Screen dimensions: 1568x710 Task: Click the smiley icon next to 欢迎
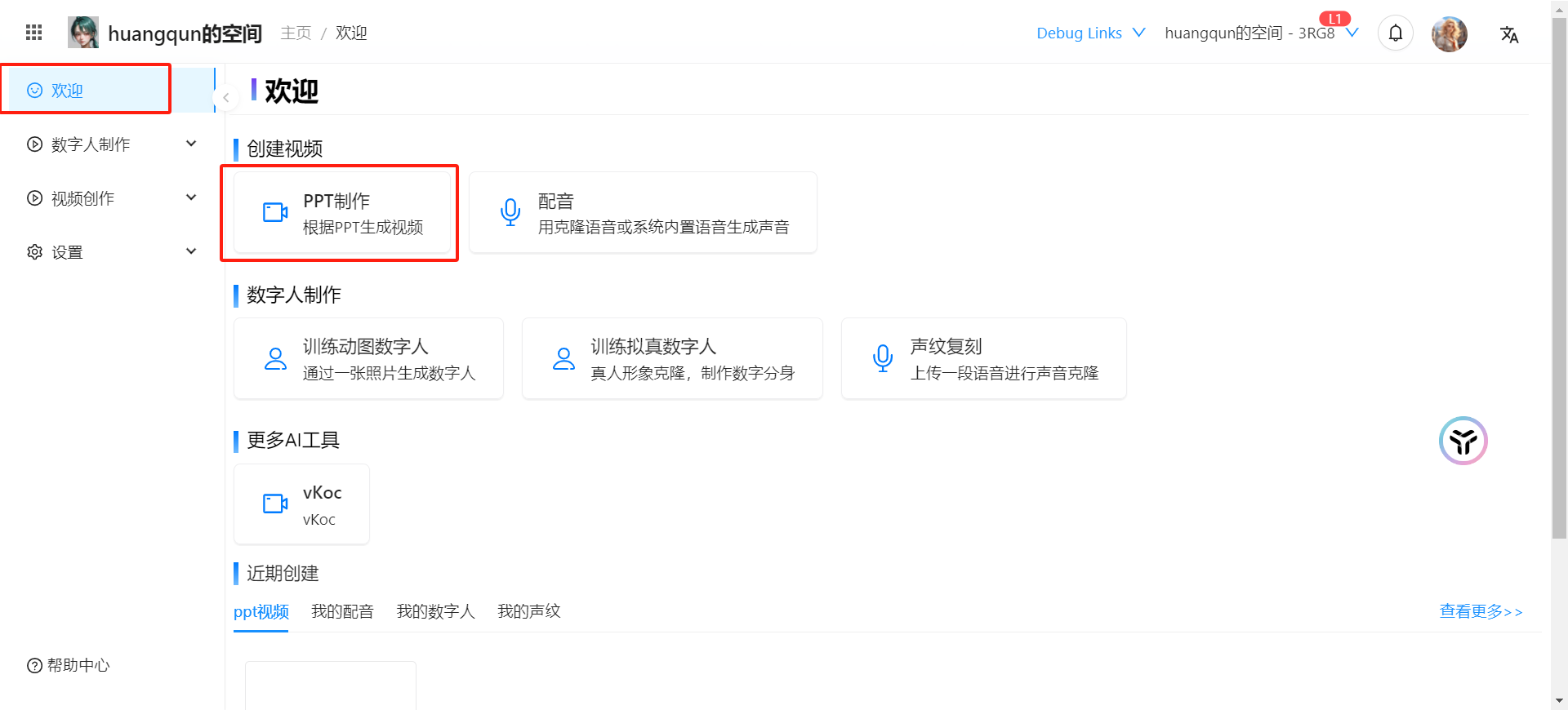[35, 91]
